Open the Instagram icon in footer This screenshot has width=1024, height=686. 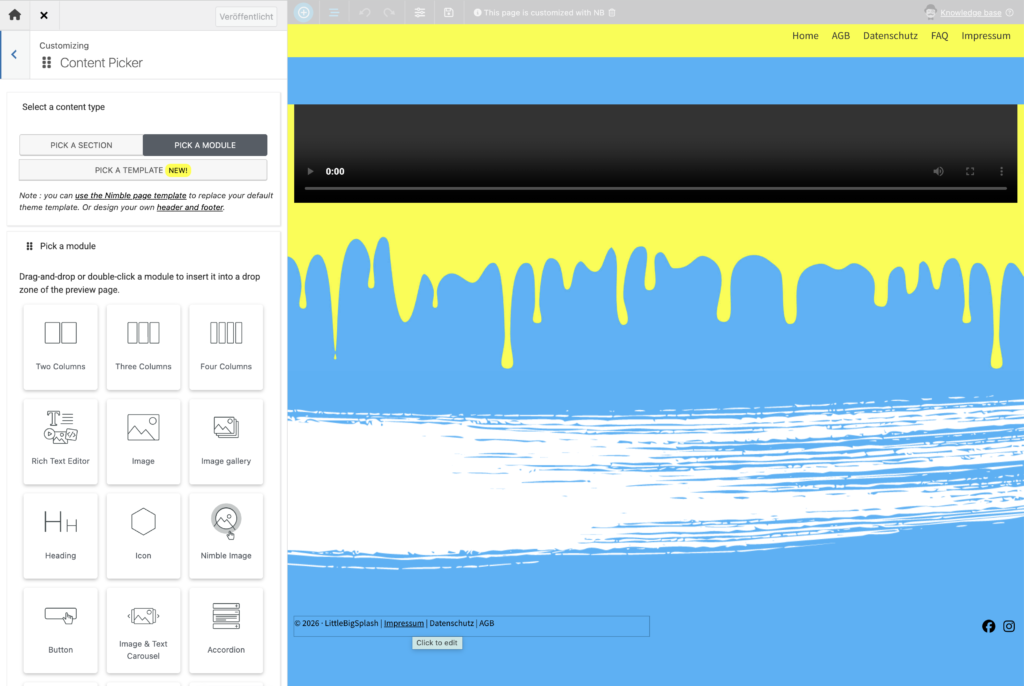click(1009, 626)
